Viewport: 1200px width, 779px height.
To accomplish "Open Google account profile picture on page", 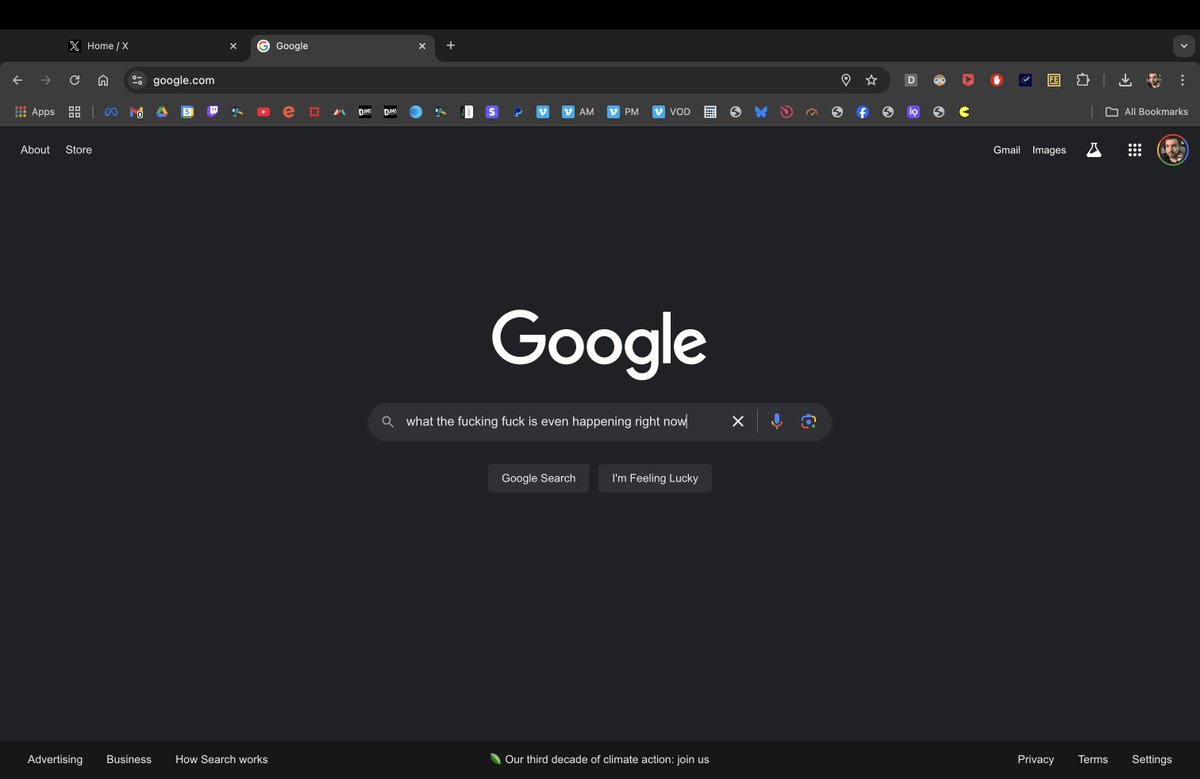I will point(1173,150).
